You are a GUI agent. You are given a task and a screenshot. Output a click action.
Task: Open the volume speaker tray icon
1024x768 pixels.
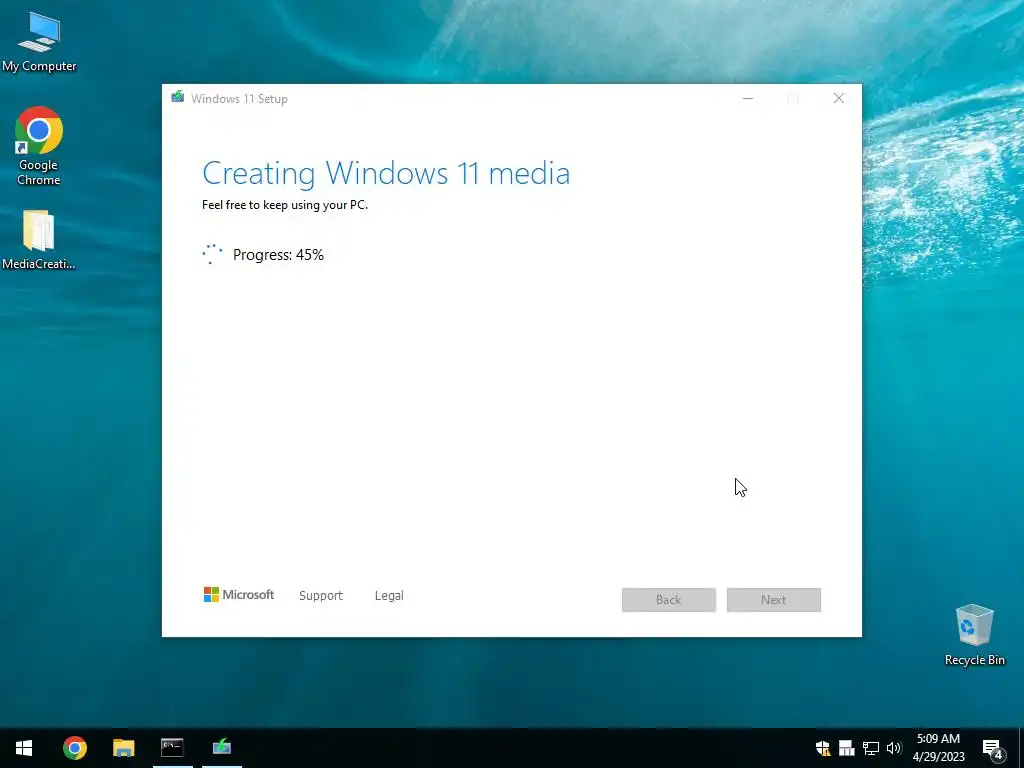[894, 748]
